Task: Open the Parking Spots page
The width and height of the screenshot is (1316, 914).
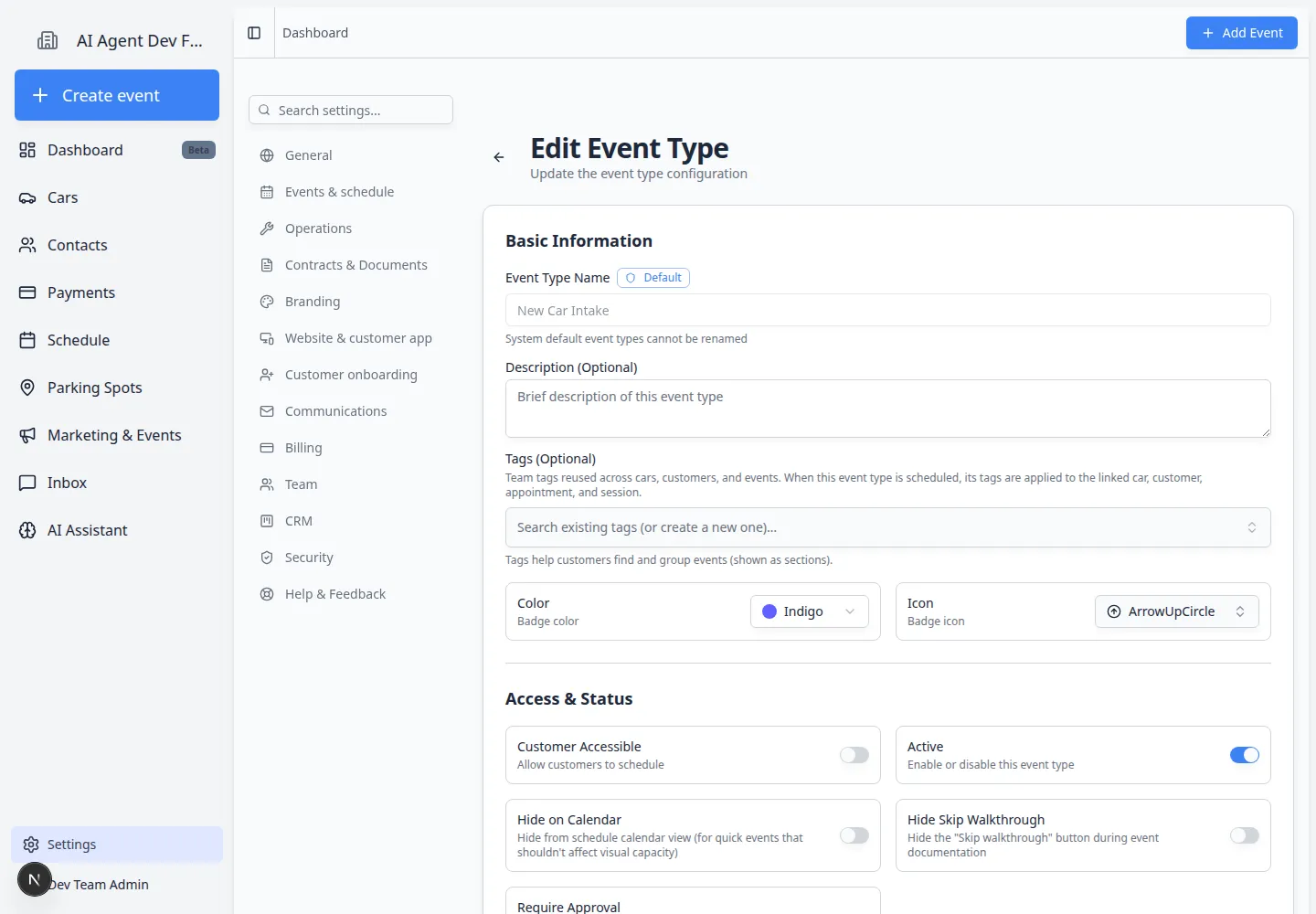Action: [x=117, y=388]
